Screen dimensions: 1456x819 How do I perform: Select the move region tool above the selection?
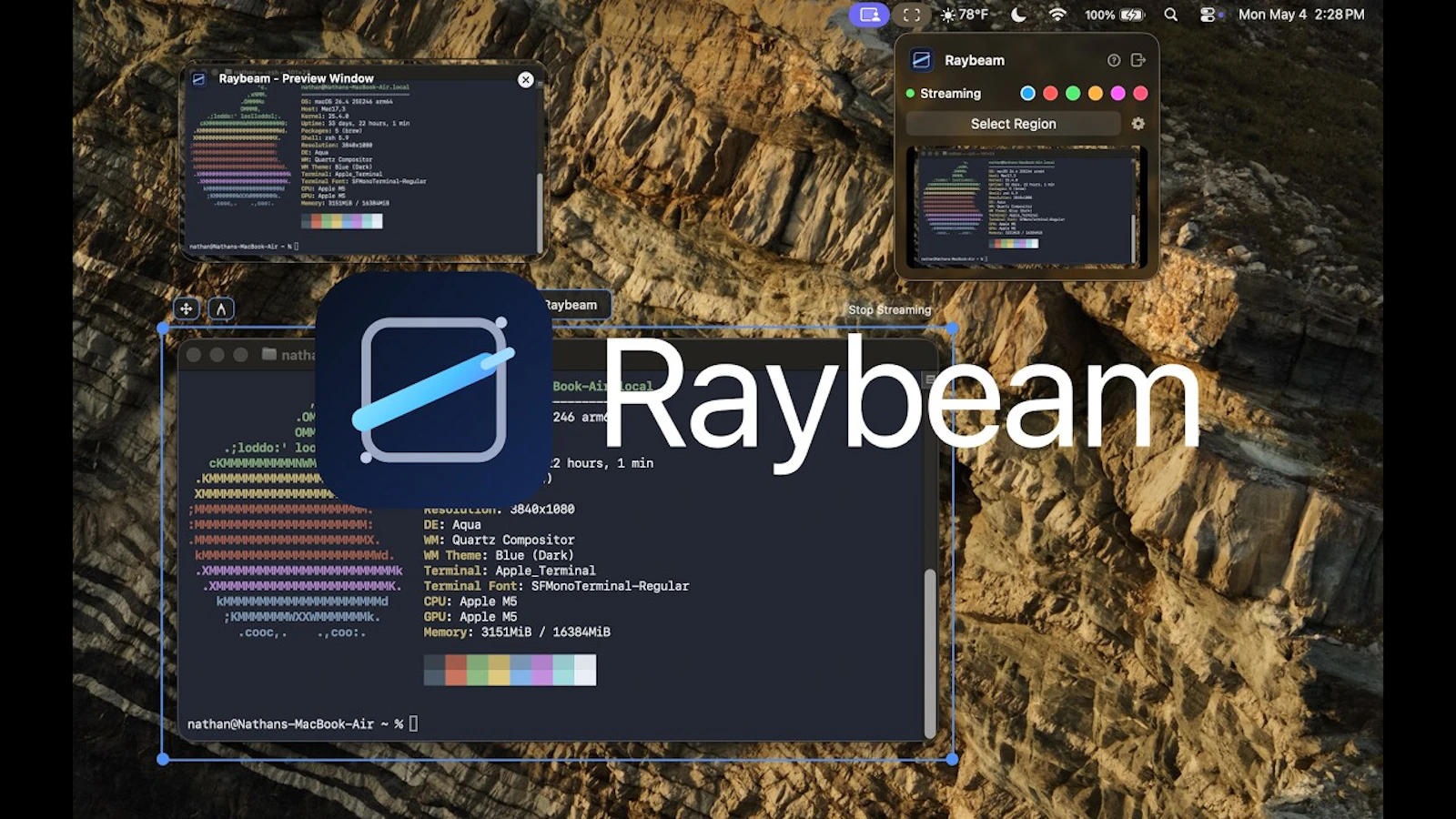tap(186, 308)
